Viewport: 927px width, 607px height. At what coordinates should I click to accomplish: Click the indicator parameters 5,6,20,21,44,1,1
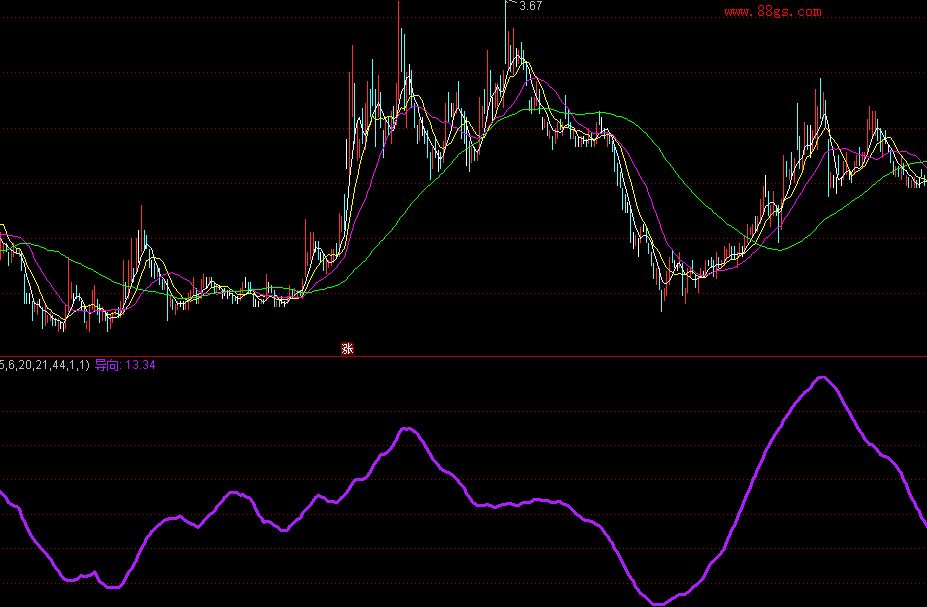(45, 365)
